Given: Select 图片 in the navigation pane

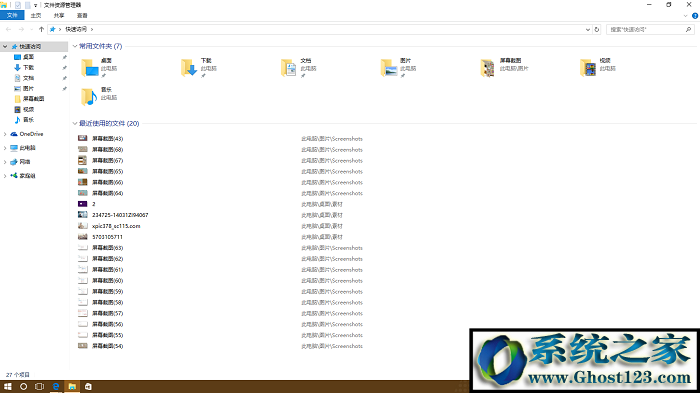Looking at the screenshot, I should coord(28,88).
